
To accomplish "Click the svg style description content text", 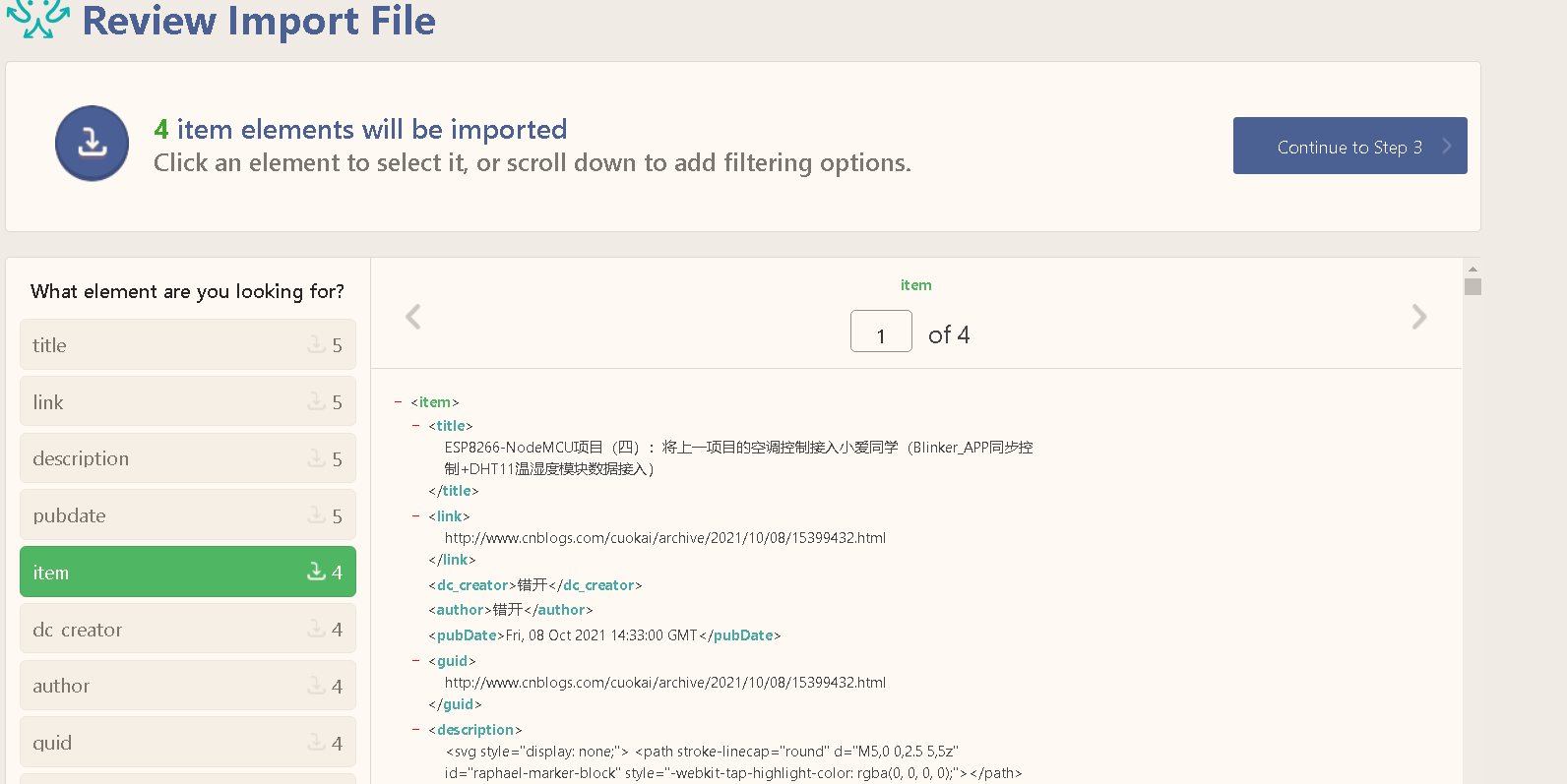I will [733, 762].
